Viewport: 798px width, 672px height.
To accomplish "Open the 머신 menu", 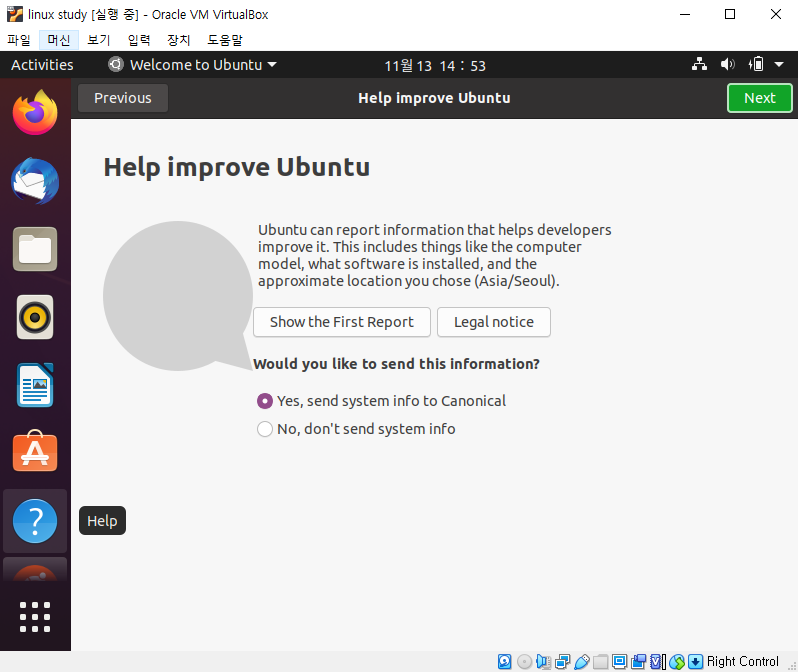I will (x=59, y=40).
